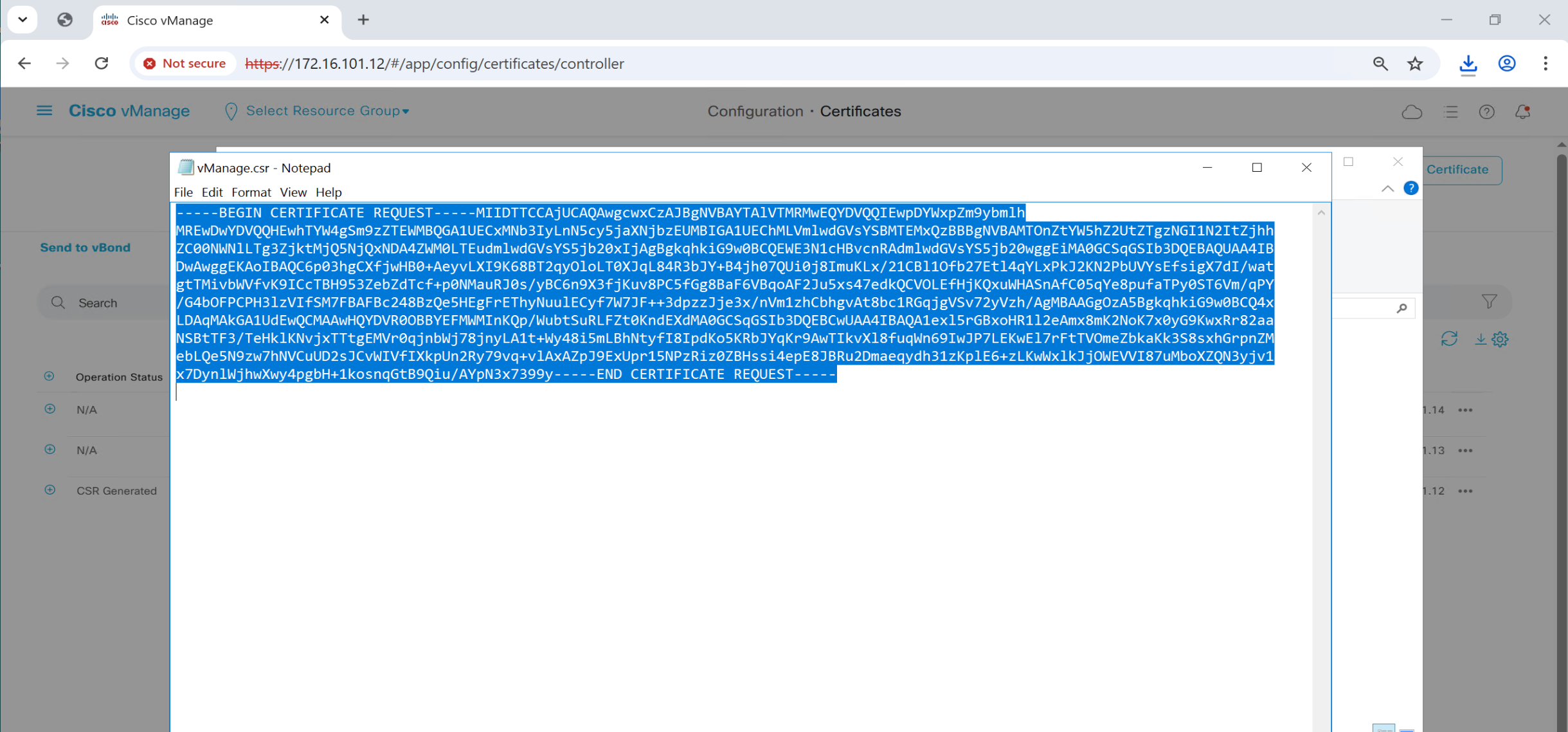Click the table settings gear icon
Screen dimensions: 1568x732
pos(1500,339)
